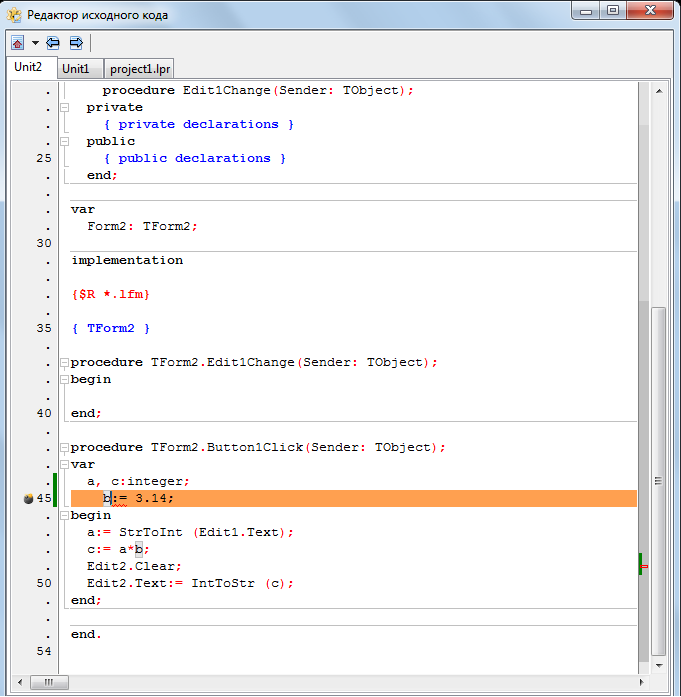Switch to the Unit1 tab

[x=76, y=69]
